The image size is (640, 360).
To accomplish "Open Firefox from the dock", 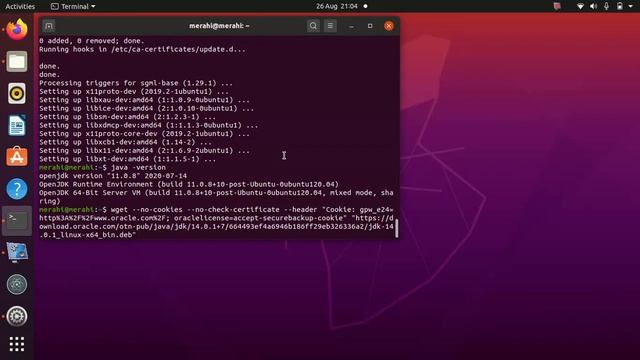I will (x=17, y=29).
